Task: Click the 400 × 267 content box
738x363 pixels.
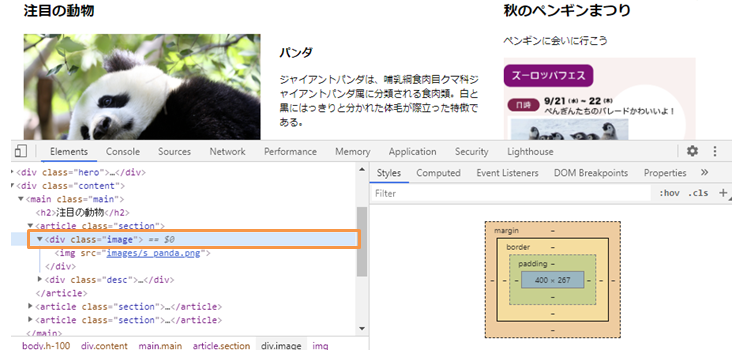Action: pos(553,280)
